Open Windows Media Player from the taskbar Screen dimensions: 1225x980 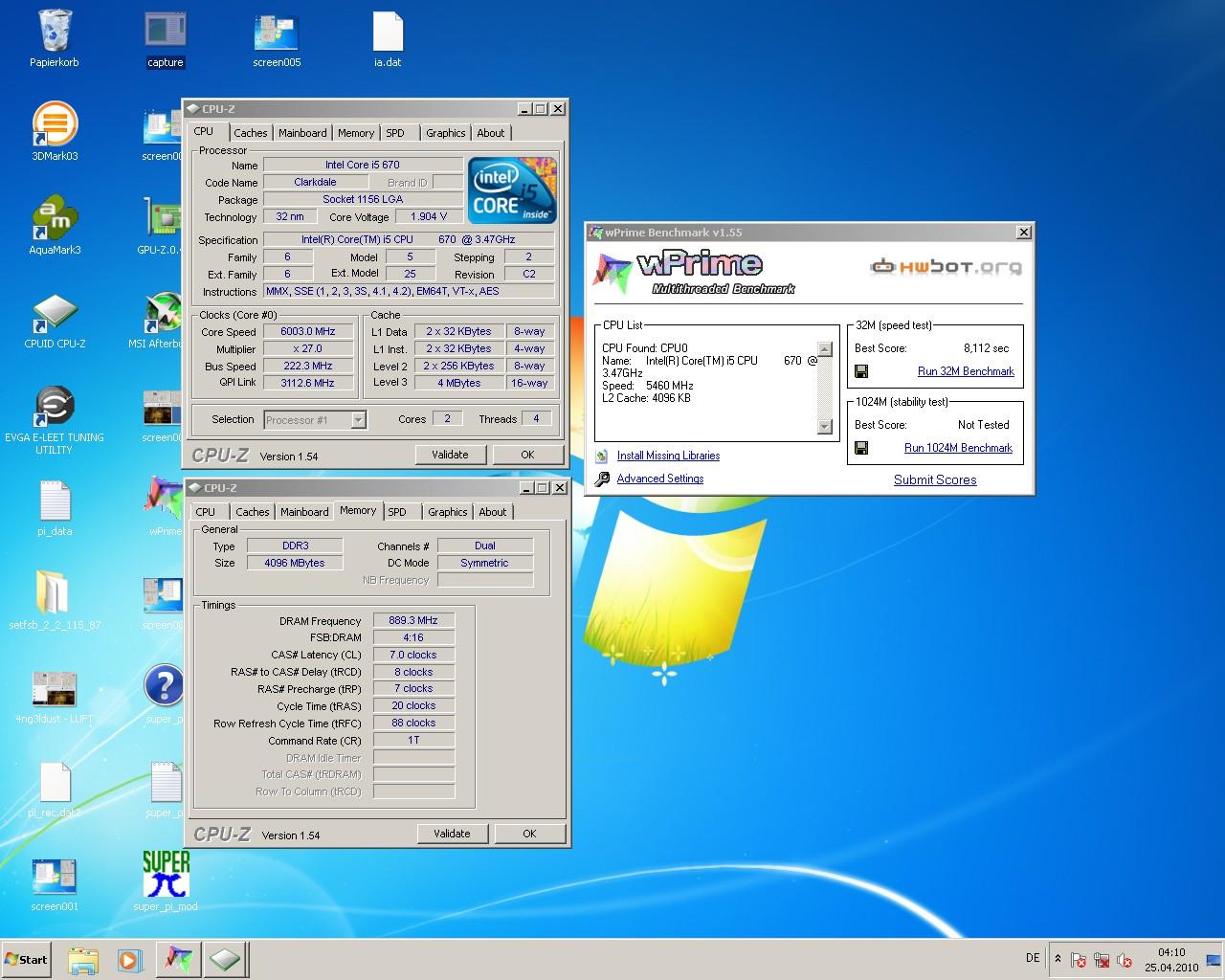click(130, 959)
